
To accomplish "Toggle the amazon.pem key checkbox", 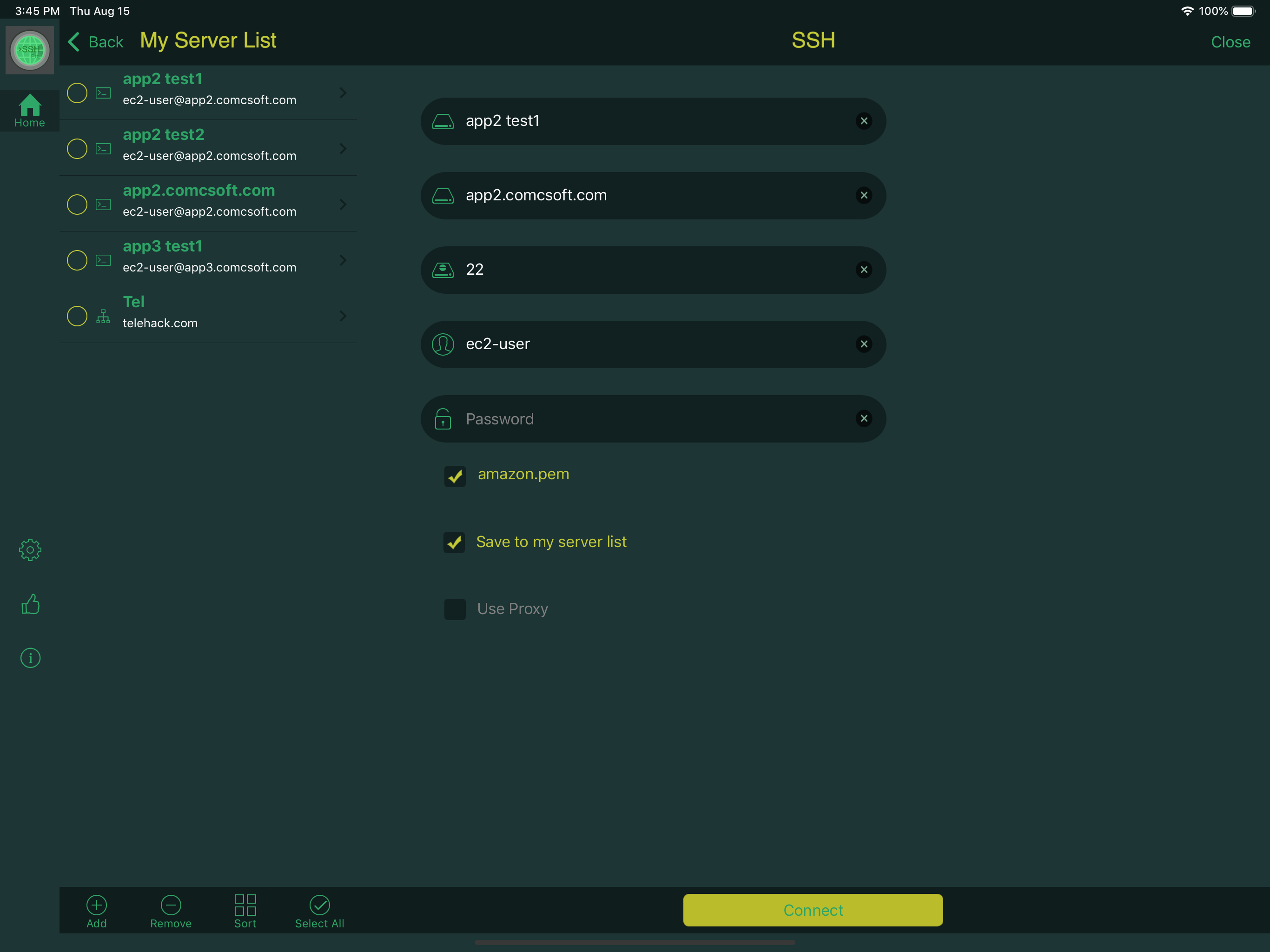I will (x=455, y=476).
